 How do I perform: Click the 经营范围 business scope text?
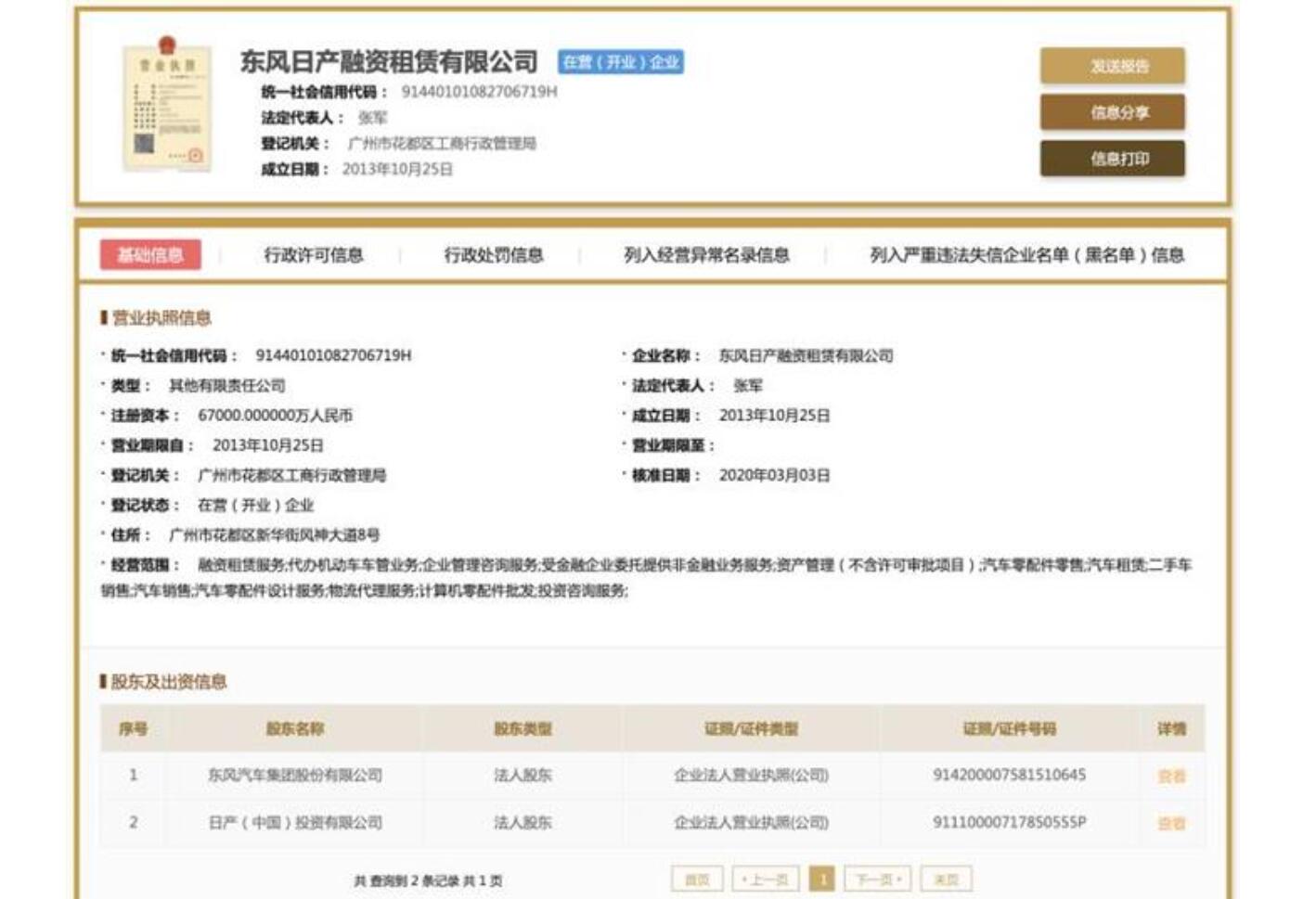click(647, 577)
